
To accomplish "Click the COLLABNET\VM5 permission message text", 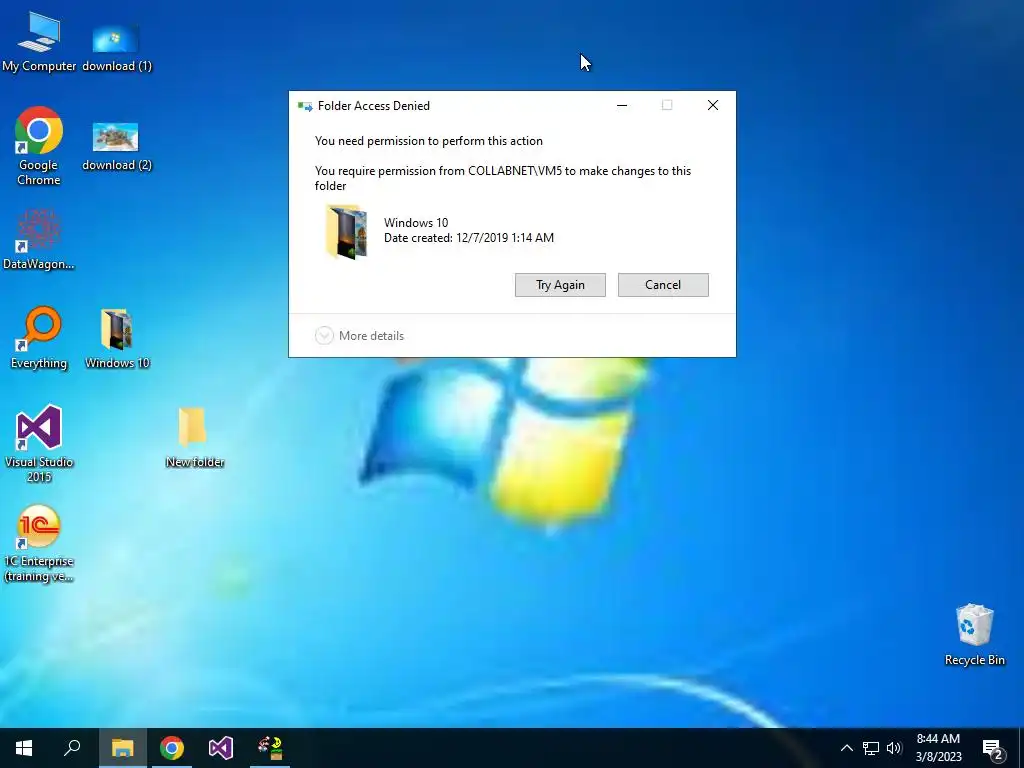I will coord(503,178).
